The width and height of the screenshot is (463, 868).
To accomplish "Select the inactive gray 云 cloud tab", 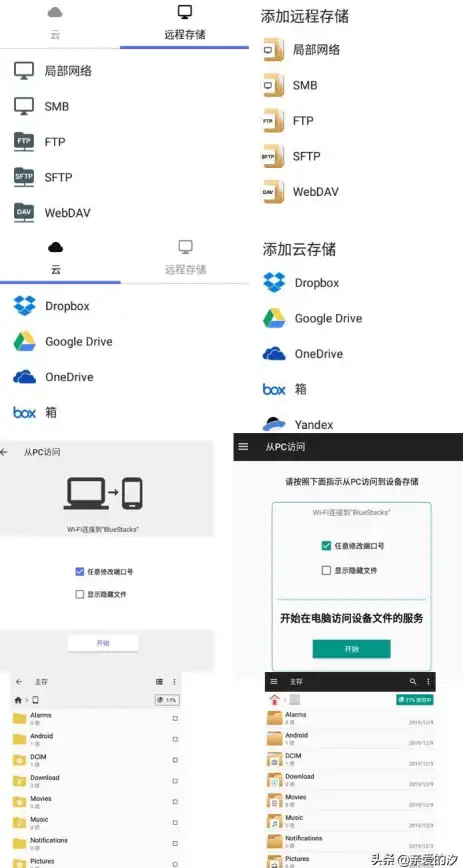I will (55, 23).
